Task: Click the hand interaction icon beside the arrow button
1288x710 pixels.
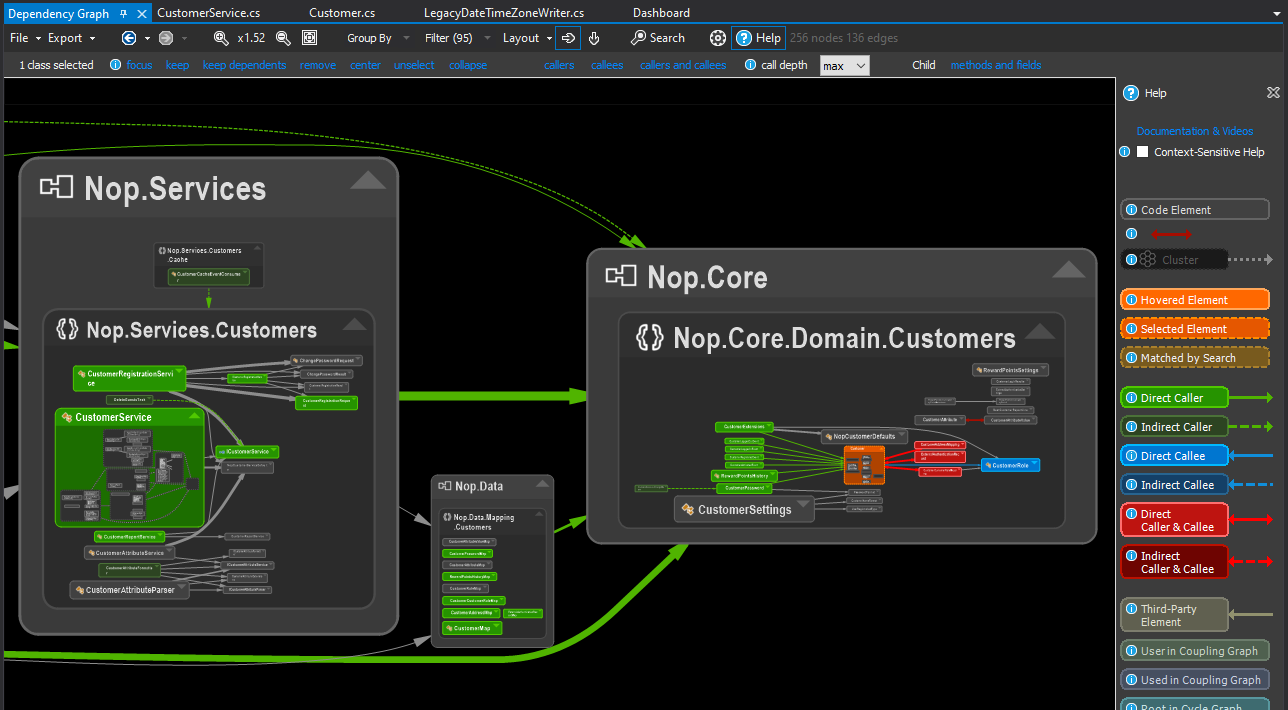Action: pyautogui.click(x=594, y=38)
